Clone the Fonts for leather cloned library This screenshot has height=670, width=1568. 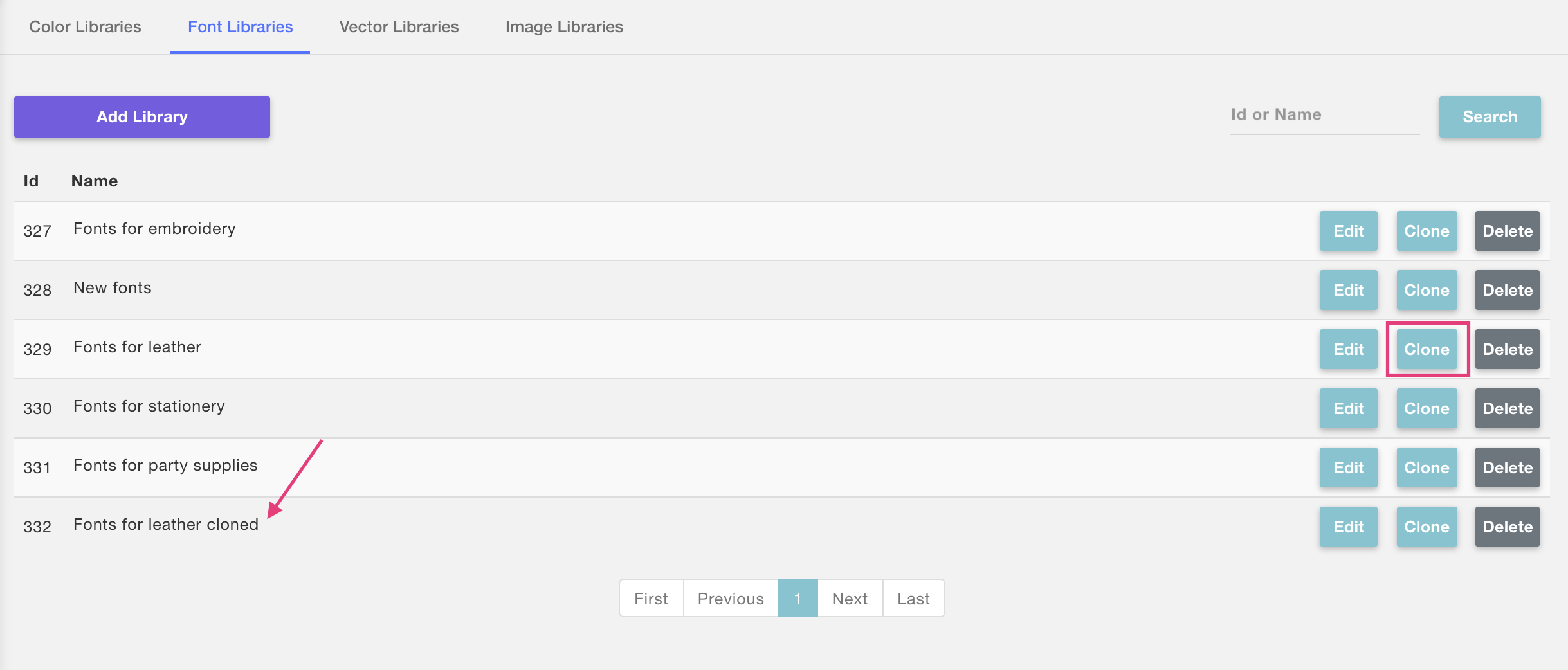[x=1427, y=527]
